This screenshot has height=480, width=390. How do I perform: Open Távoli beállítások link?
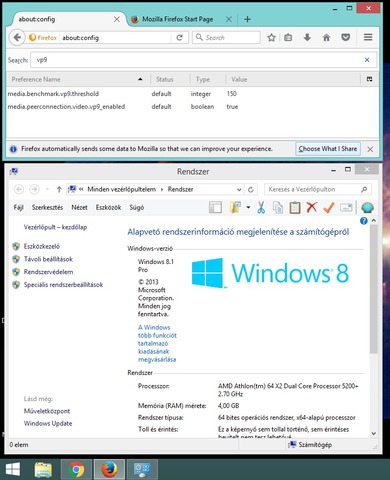click(48, 259)
